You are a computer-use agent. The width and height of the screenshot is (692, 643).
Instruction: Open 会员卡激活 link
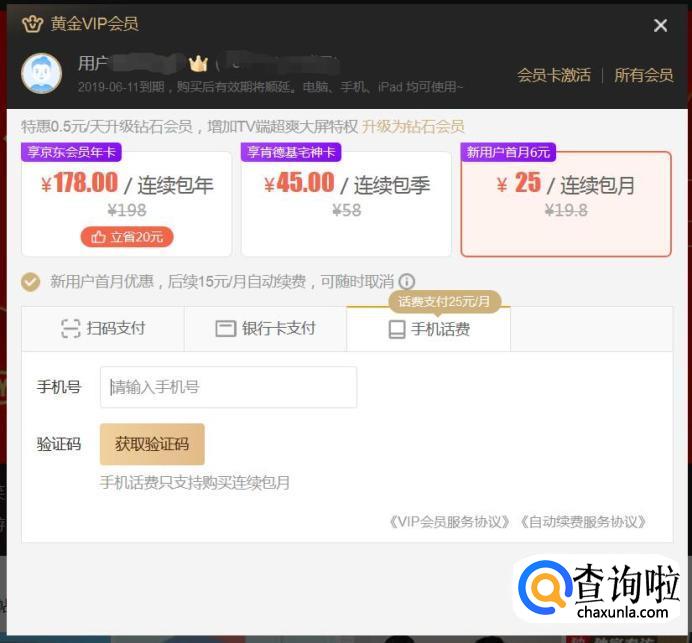tap(554, 75)
